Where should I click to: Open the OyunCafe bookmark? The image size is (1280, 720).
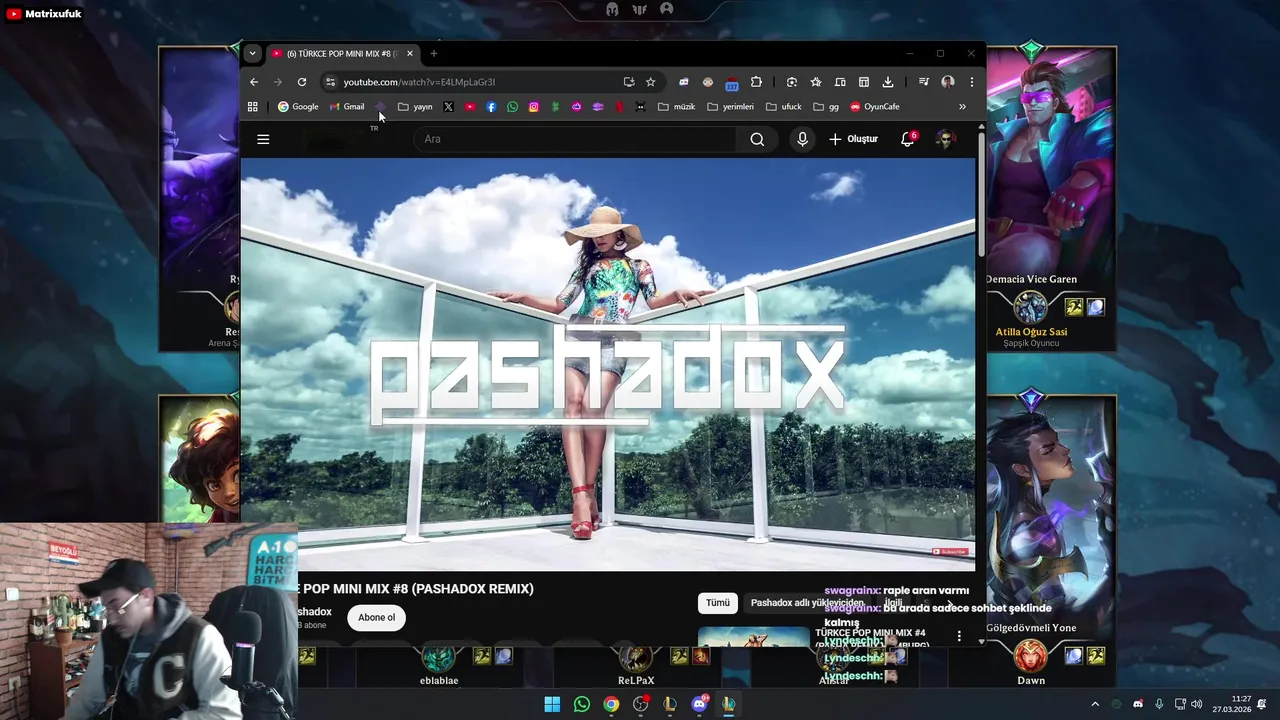click(x=875, y=107)
